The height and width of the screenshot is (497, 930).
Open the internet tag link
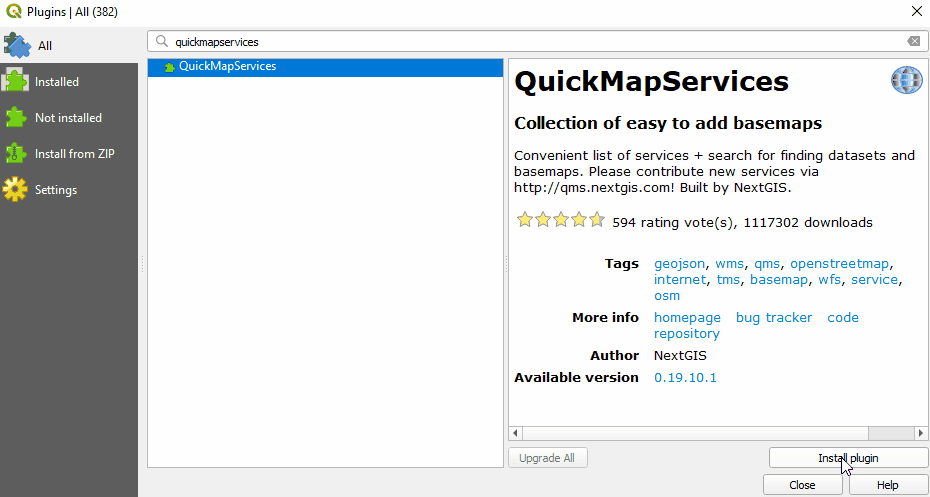pos(680,280)
